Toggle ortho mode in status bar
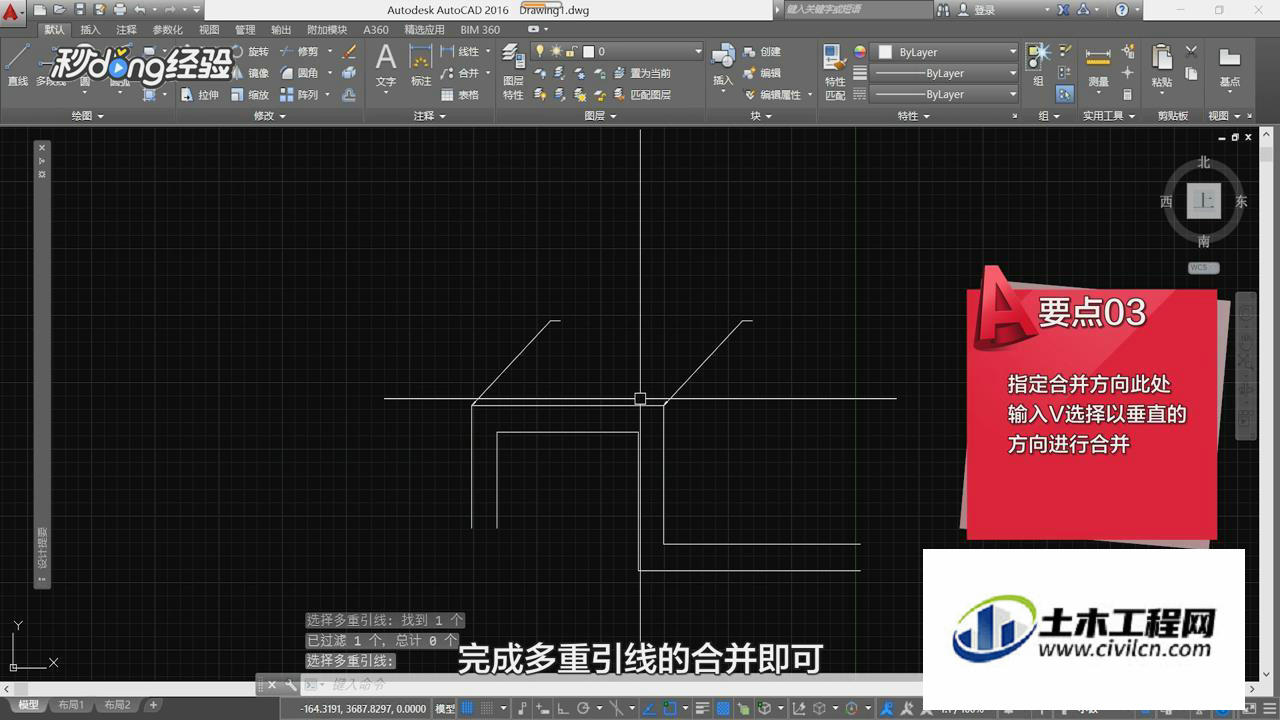The image size is (1280, 720). [x=562, y=708]
